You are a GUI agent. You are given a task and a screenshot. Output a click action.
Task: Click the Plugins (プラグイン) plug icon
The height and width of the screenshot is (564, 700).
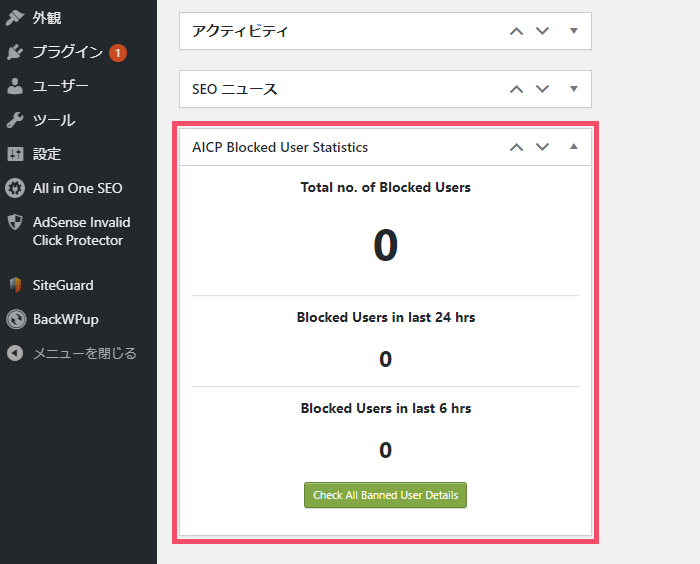[x=15, y=52]
